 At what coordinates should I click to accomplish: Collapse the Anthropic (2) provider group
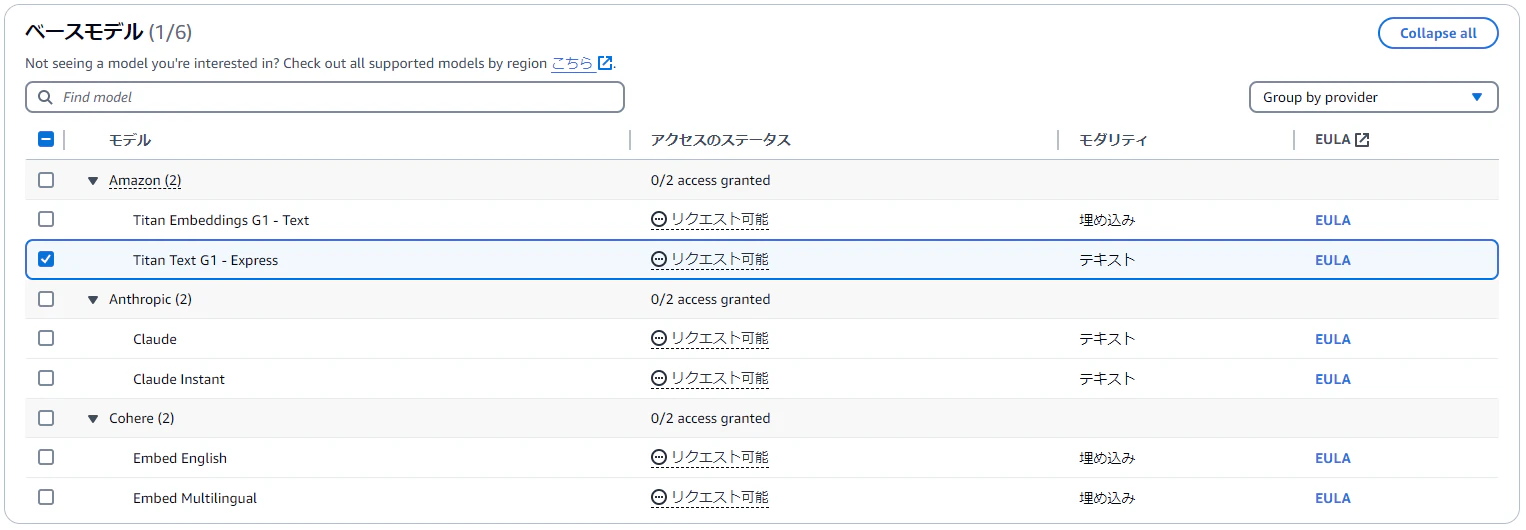click(x=93, y=300)
